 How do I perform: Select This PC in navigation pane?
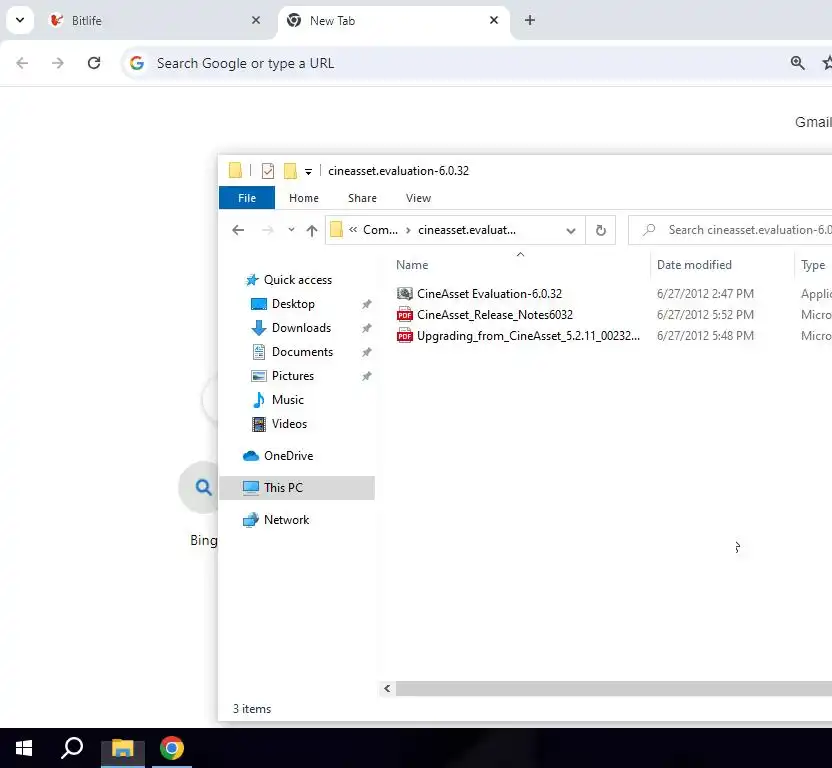click(x=297, y=488)
